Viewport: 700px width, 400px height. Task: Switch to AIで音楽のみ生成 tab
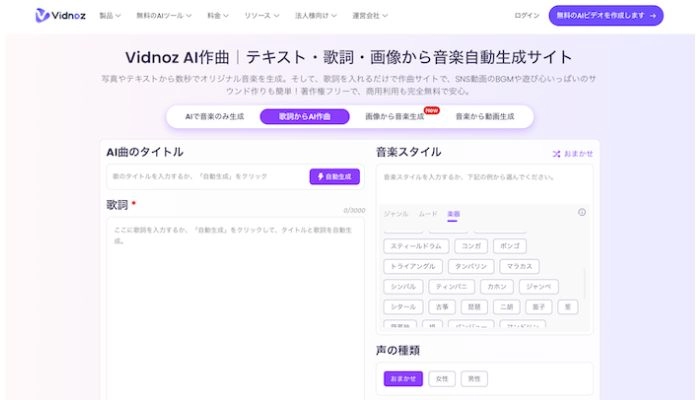(214, 117)
